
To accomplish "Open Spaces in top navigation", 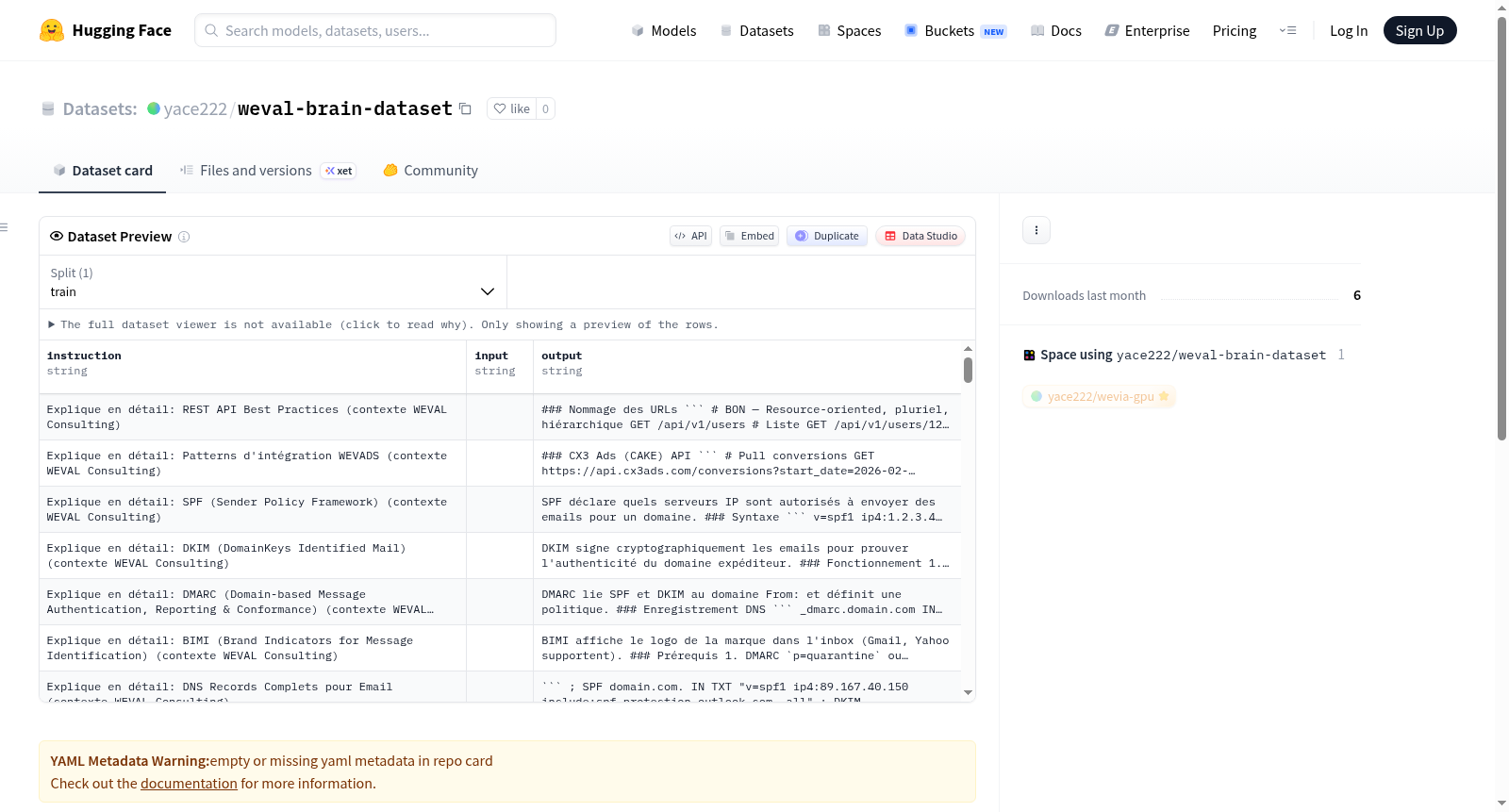I will pyautogui.click(x=850, y=31).
